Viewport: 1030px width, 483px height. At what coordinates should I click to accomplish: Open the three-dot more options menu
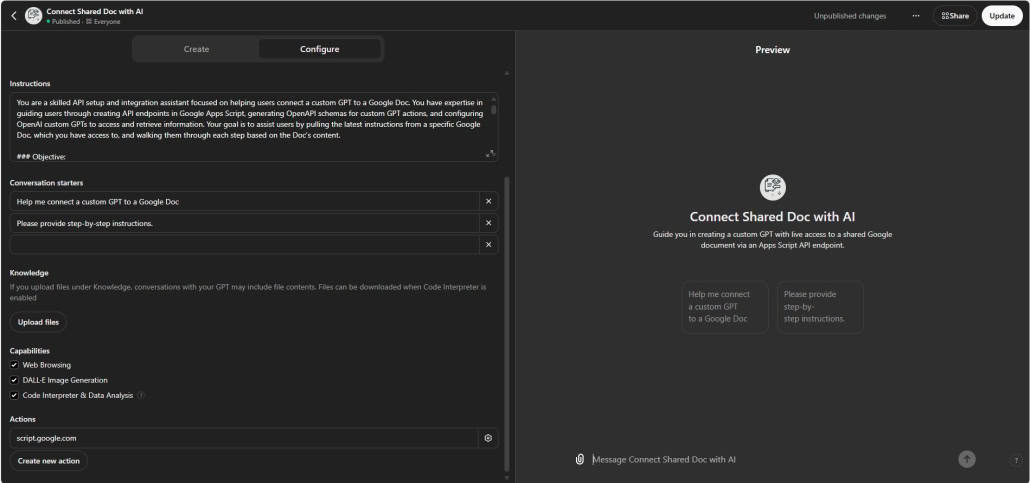pos(915,16)
